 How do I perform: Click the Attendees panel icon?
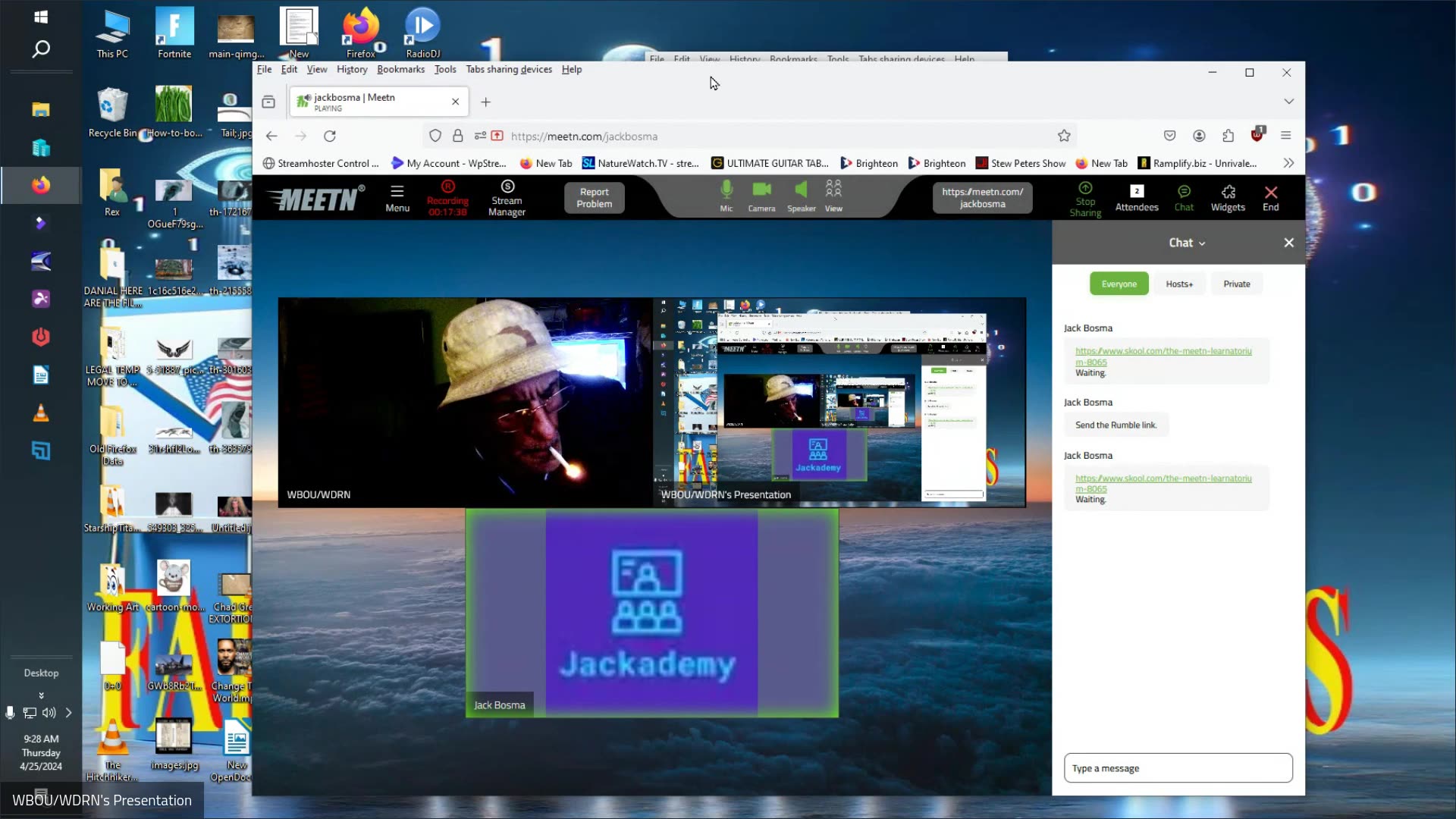click(1137, 196)
